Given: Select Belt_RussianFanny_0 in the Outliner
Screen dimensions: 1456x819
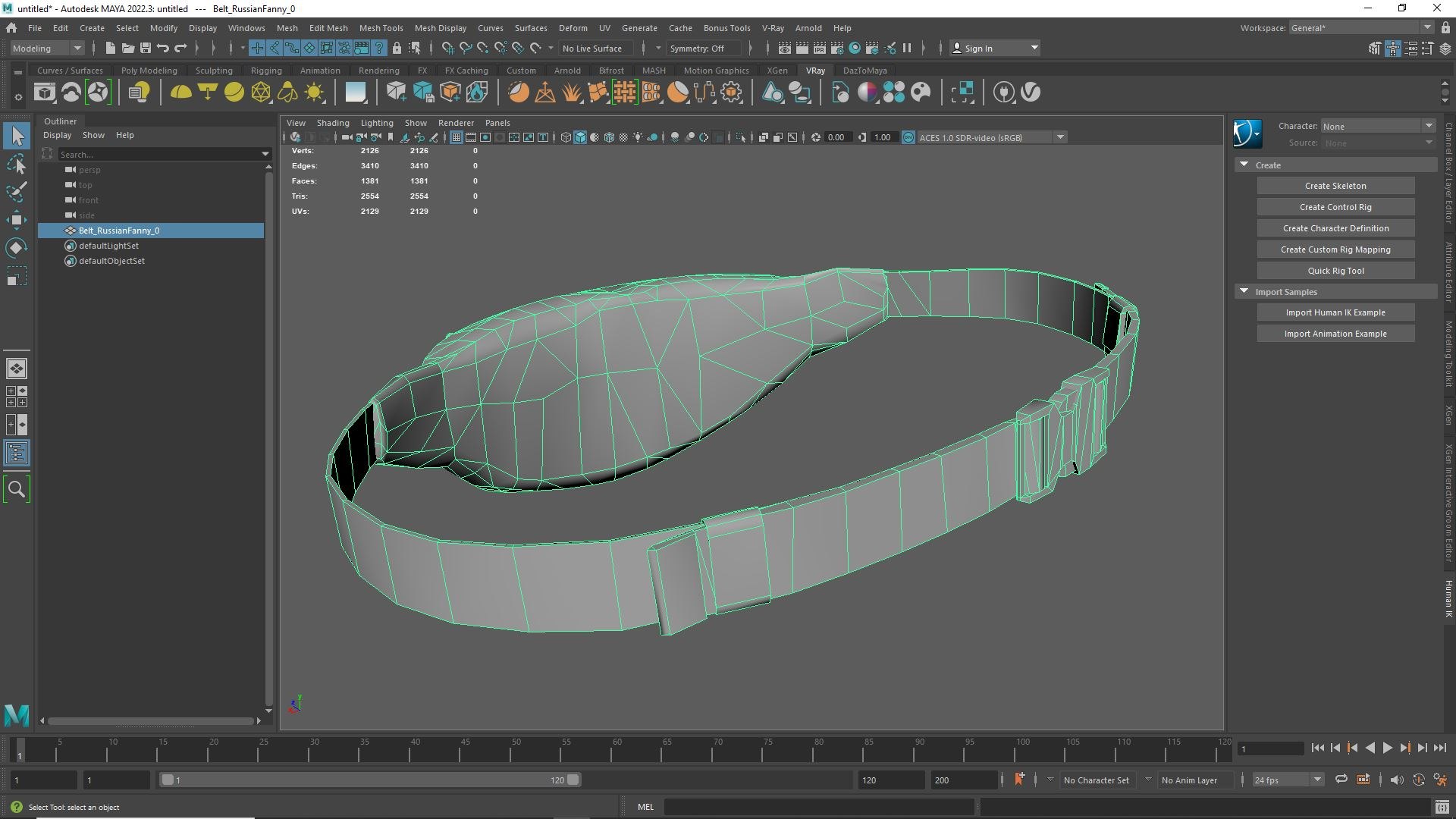Looking at the screenshot, I should click(x=151, y=231).
